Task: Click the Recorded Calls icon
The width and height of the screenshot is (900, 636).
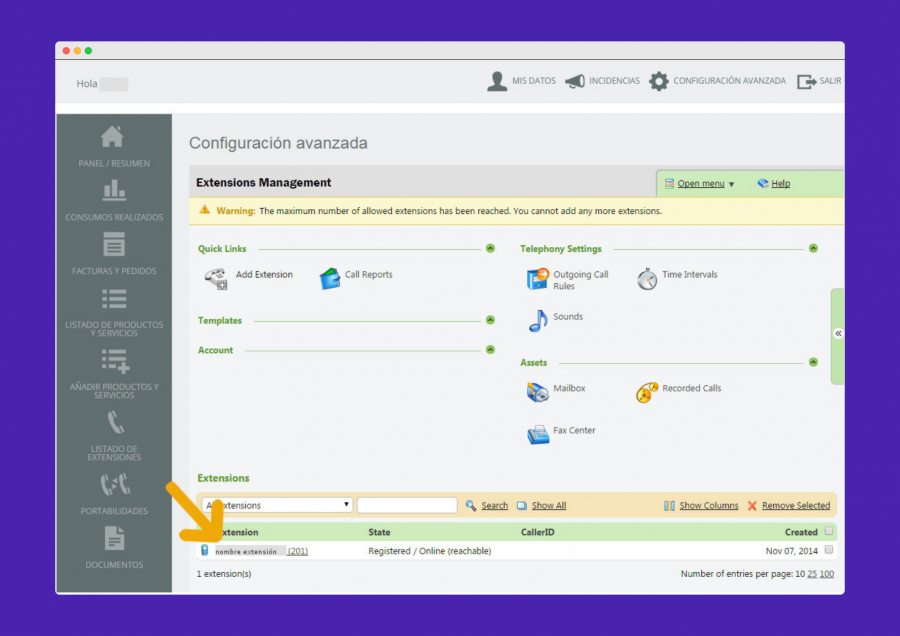Action: point(647,393)
